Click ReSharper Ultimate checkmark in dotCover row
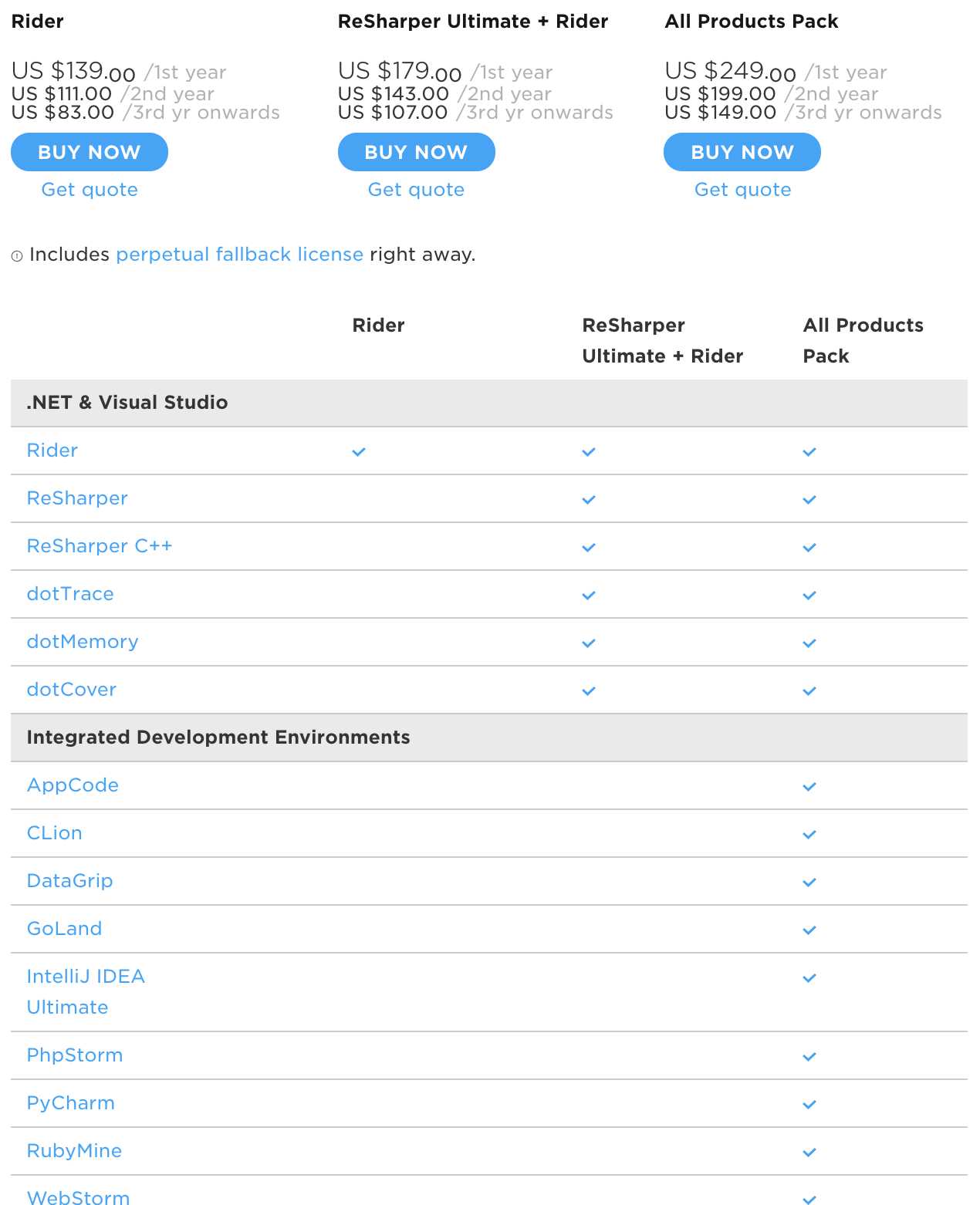The width and height of the screenshot is (980, 1205). coord(589,691)
